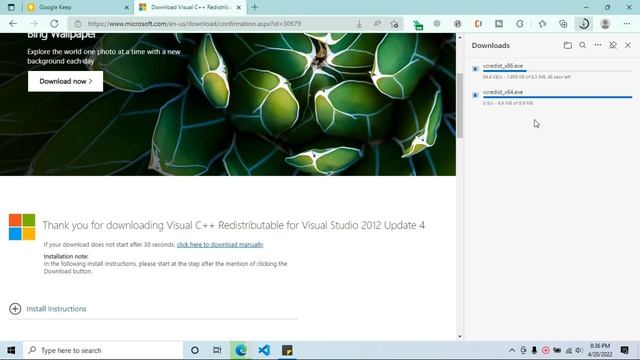Click the vcredist_x64.exe file icon
640x360 pixels.
click(x=475, y=95)
